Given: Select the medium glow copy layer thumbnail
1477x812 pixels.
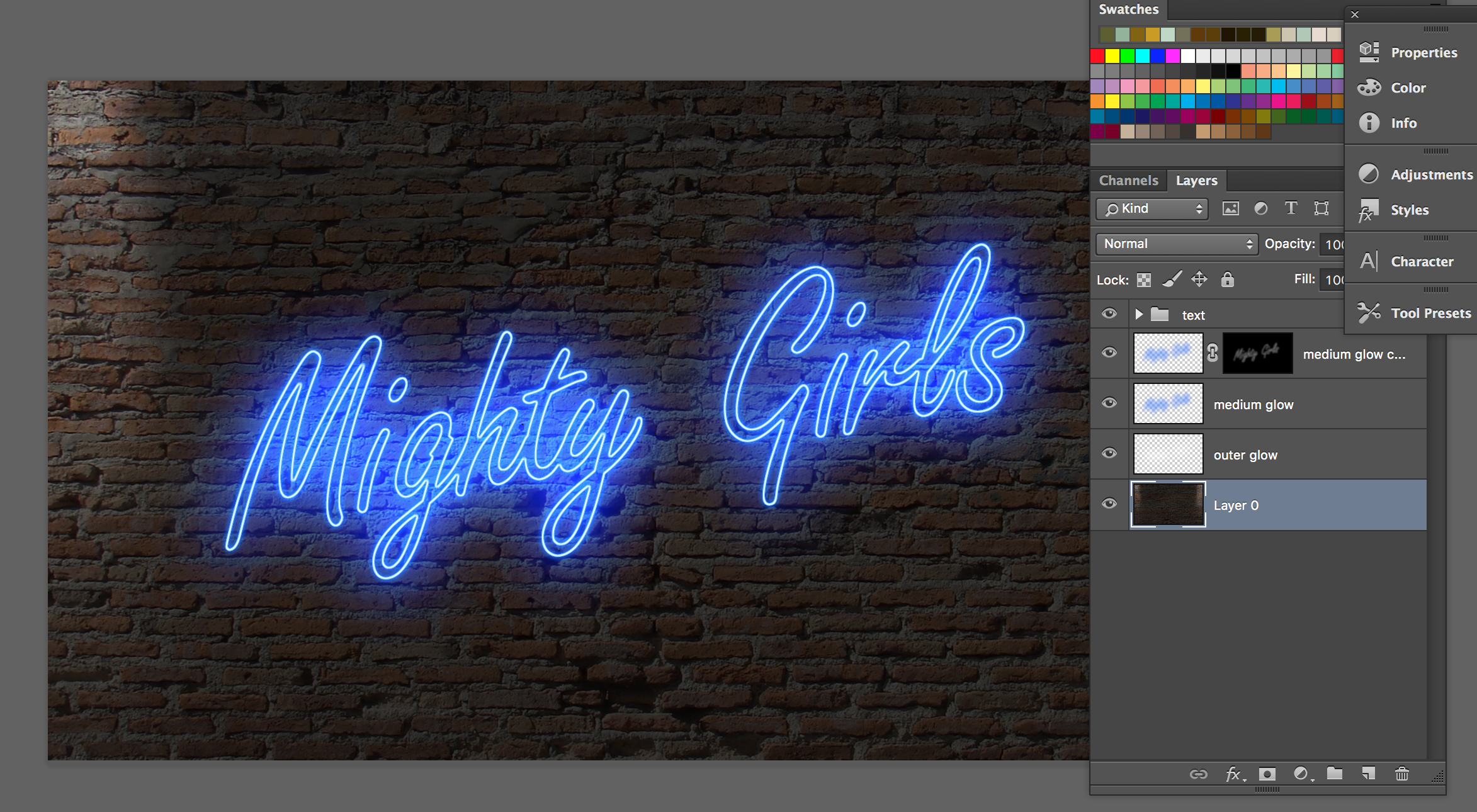Looking at the screenshot, I should coord(1168,353).
